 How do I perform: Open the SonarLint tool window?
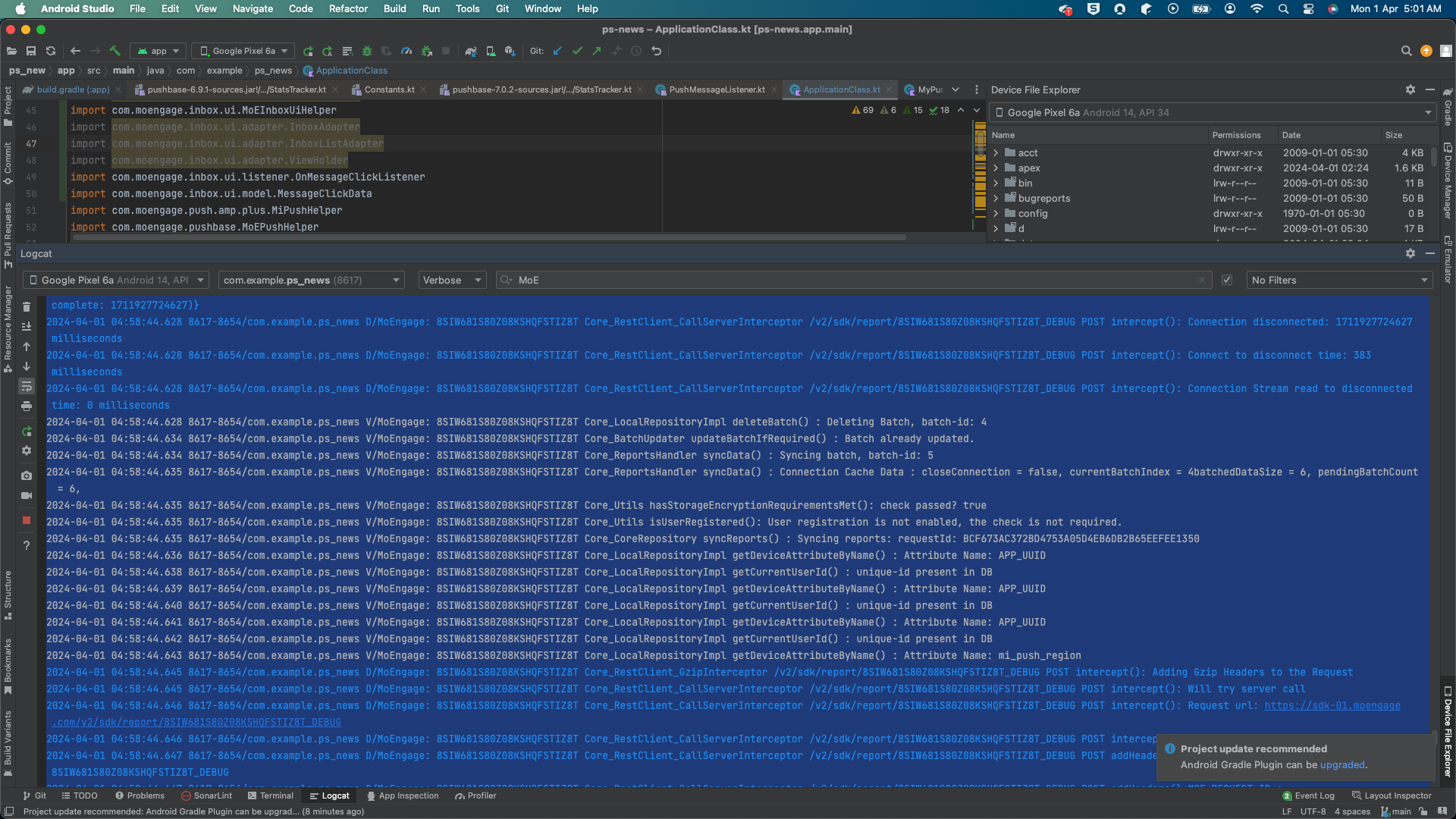[206, 795]
